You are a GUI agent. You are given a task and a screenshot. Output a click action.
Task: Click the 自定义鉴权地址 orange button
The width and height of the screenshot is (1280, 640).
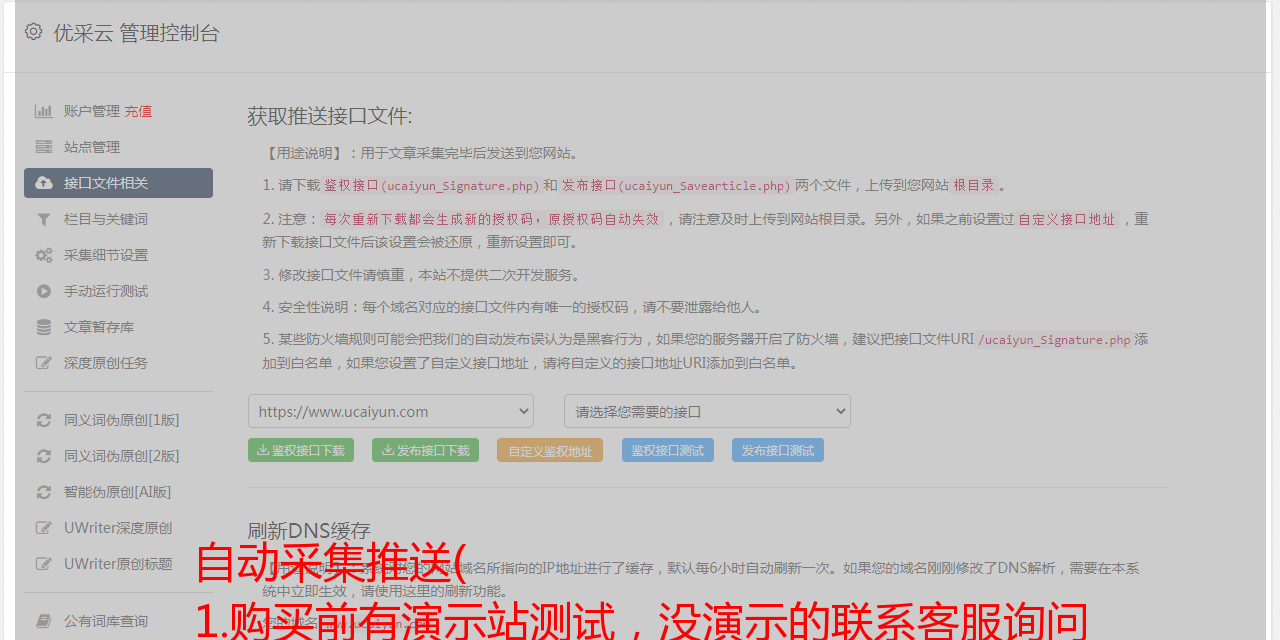tap(550, 450)
